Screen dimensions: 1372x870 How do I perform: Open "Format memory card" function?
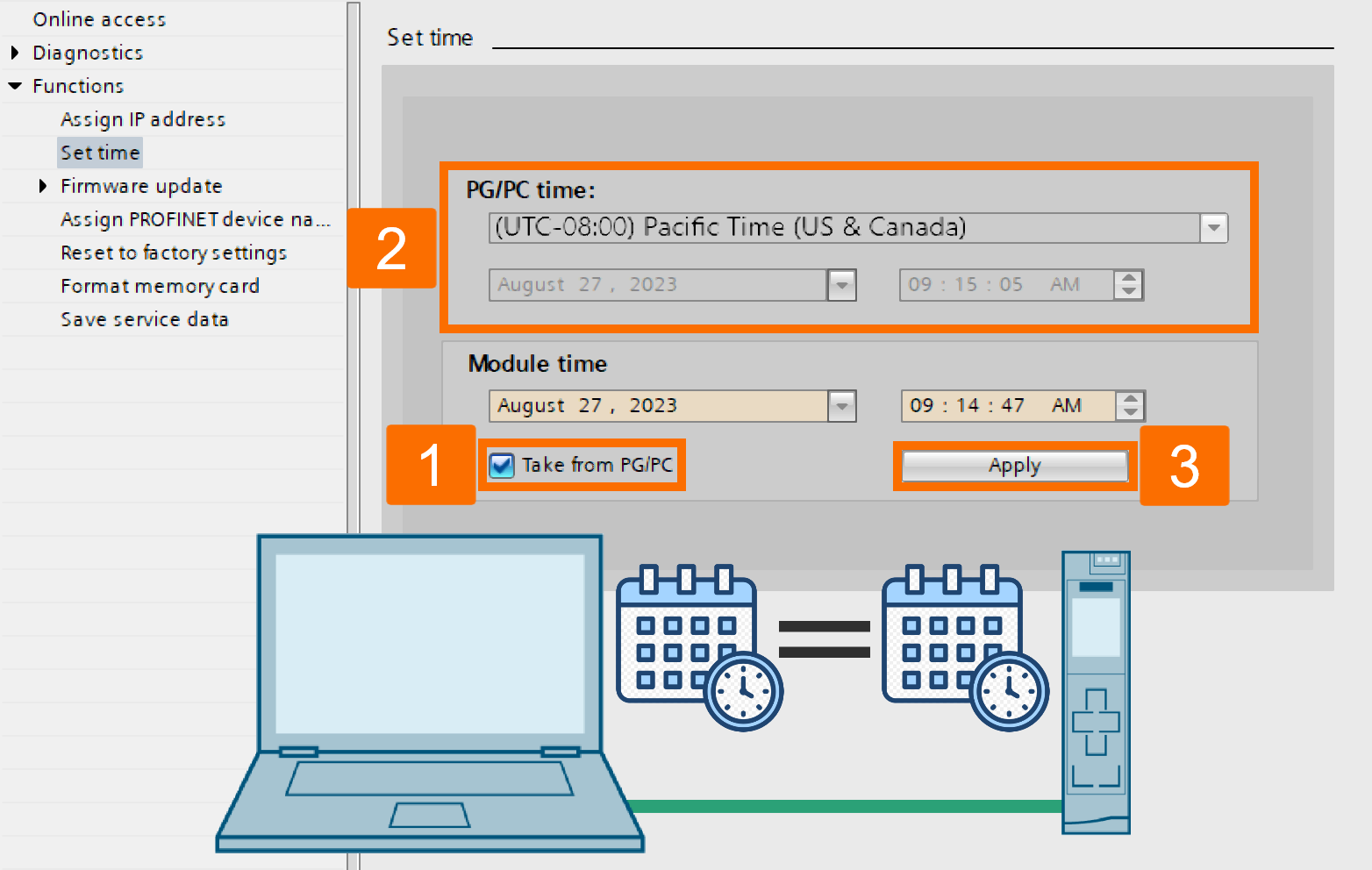[x=160, y=286]
